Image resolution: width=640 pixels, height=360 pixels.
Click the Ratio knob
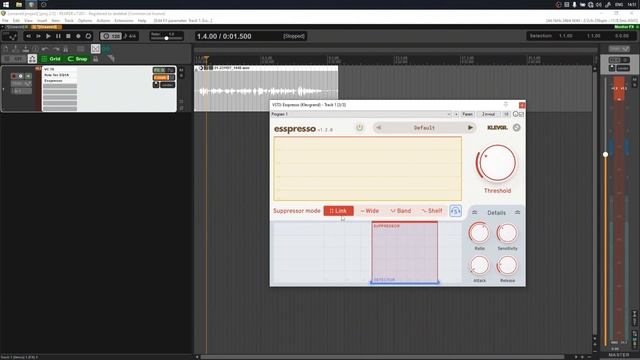coord(479,233)
